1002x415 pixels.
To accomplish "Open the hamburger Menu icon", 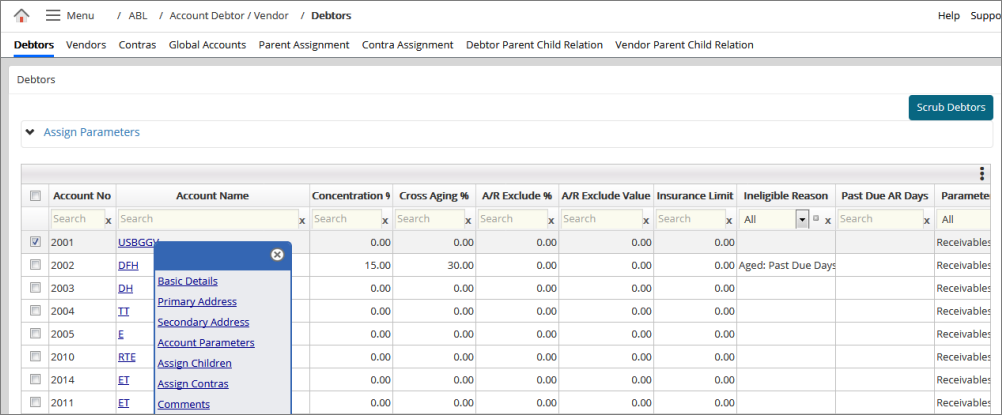I will coord(53,15).
